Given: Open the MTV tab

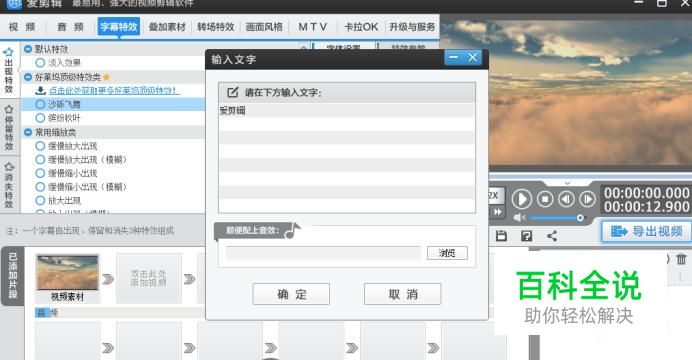Looking at the screenshot, I should point(313,27).
